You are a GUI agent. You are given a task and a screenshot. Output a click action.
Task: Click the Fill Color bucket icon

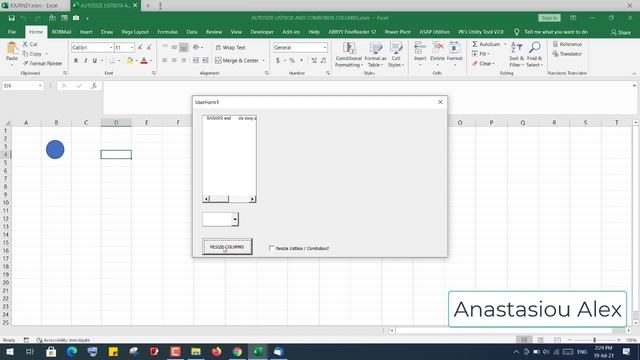click(x=130, y=60)
